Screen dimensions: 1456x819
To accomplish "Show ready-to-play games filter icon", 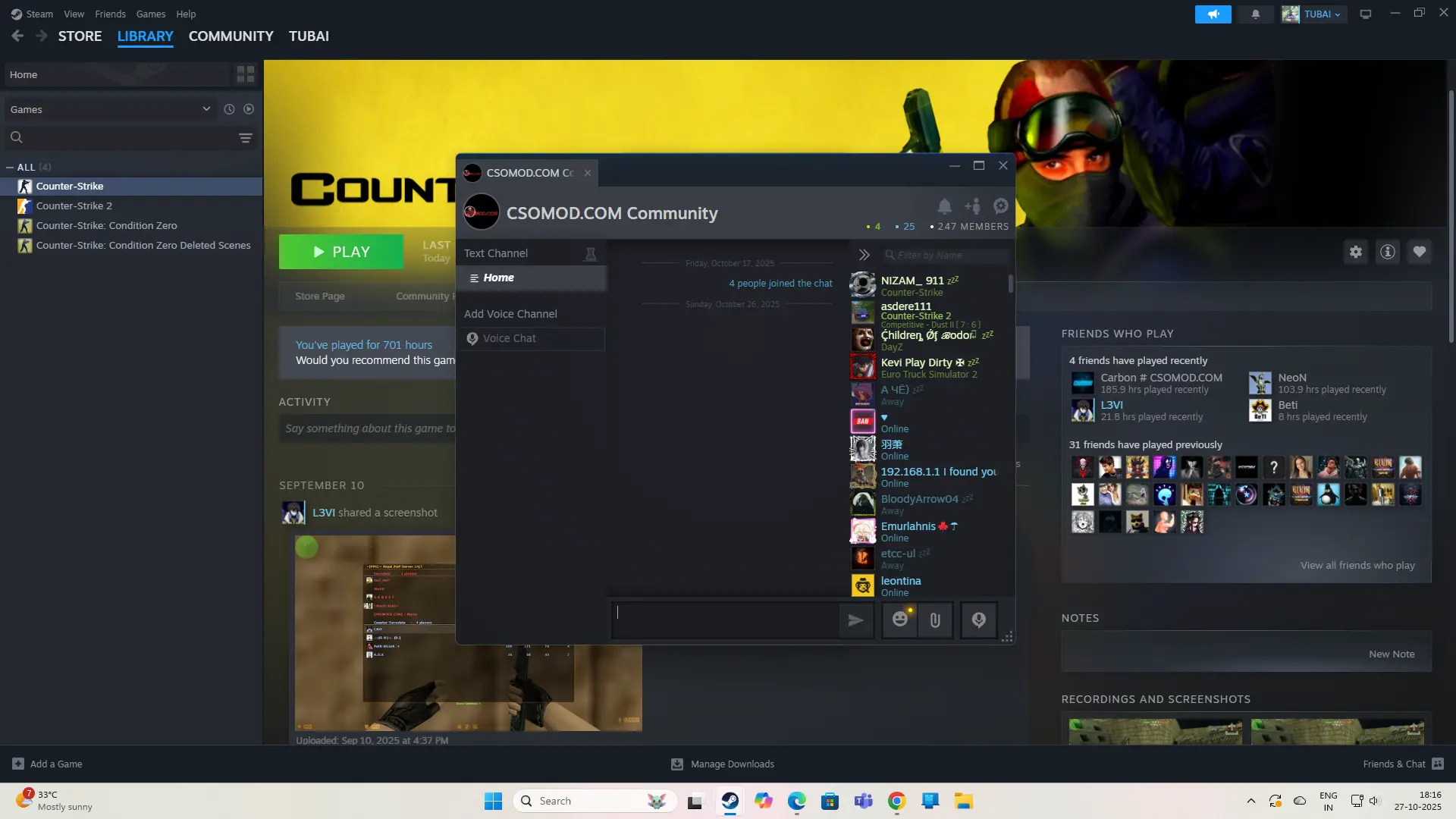I will (x=249, y=109).
